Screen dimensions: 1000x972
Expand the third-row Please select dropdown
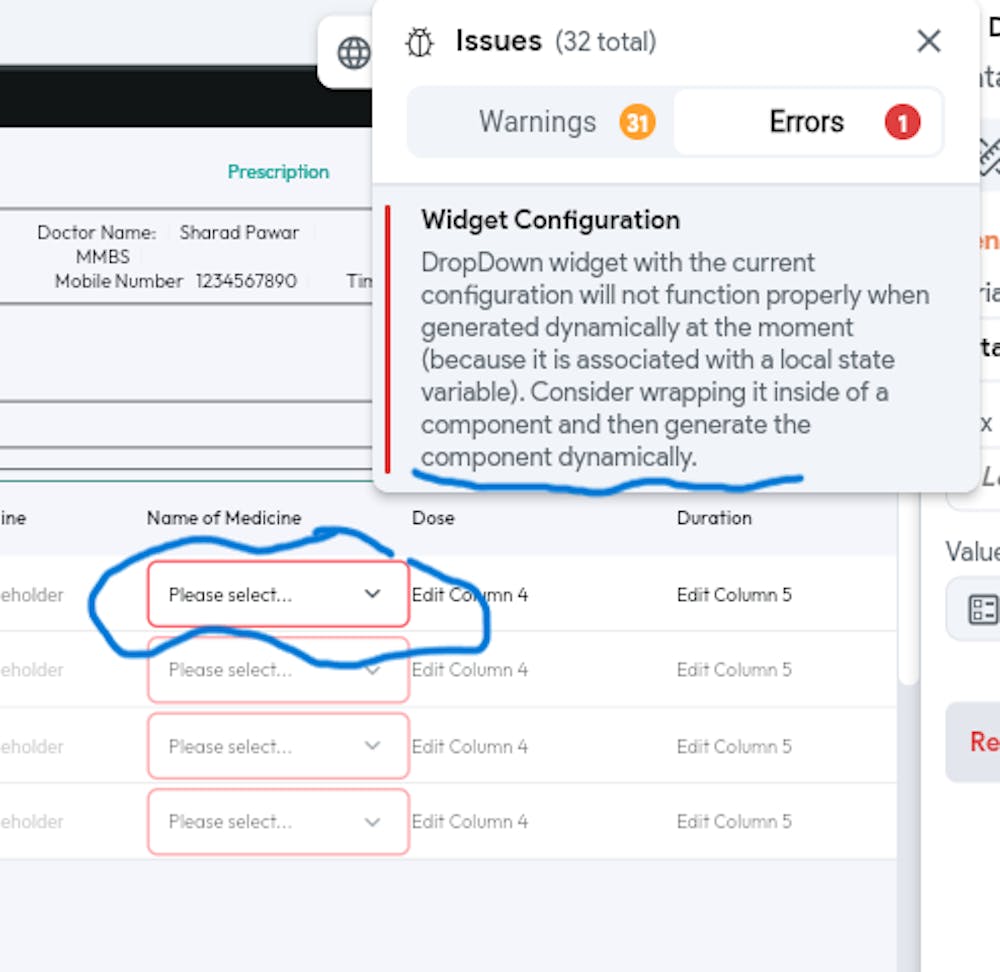[277, 746]
